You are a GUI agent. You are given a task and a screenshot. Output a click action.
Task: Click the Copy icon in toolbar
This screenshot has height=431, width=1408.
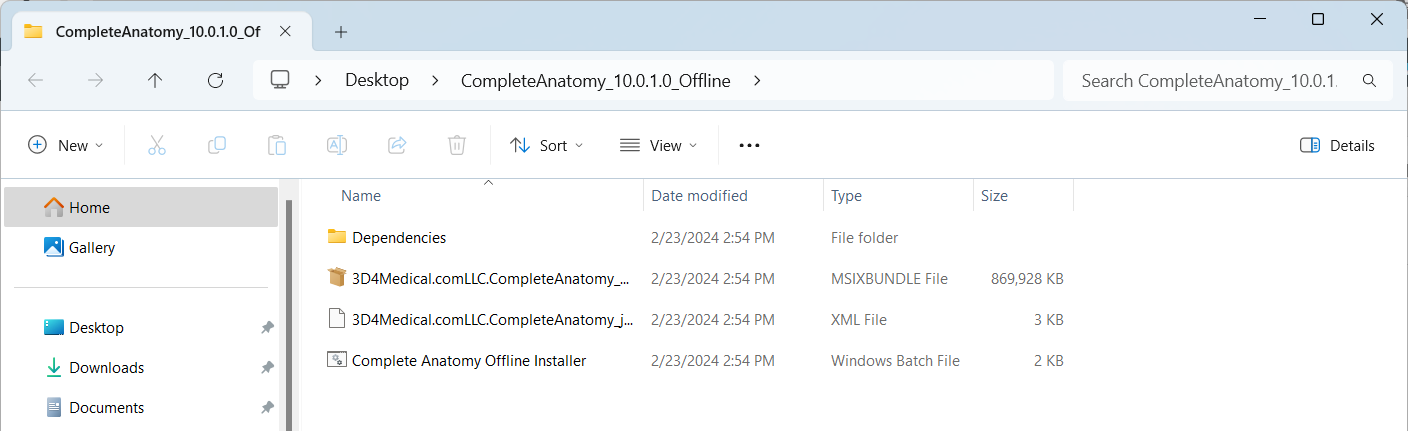point(217,145)
